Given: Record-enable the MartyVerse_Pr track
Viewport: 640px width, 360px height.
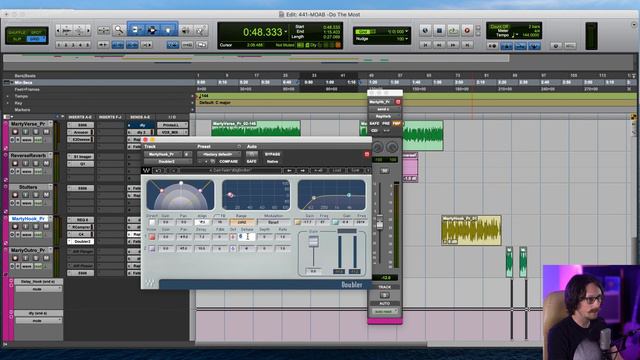Looking at the screenshot, I should [16, 132].
